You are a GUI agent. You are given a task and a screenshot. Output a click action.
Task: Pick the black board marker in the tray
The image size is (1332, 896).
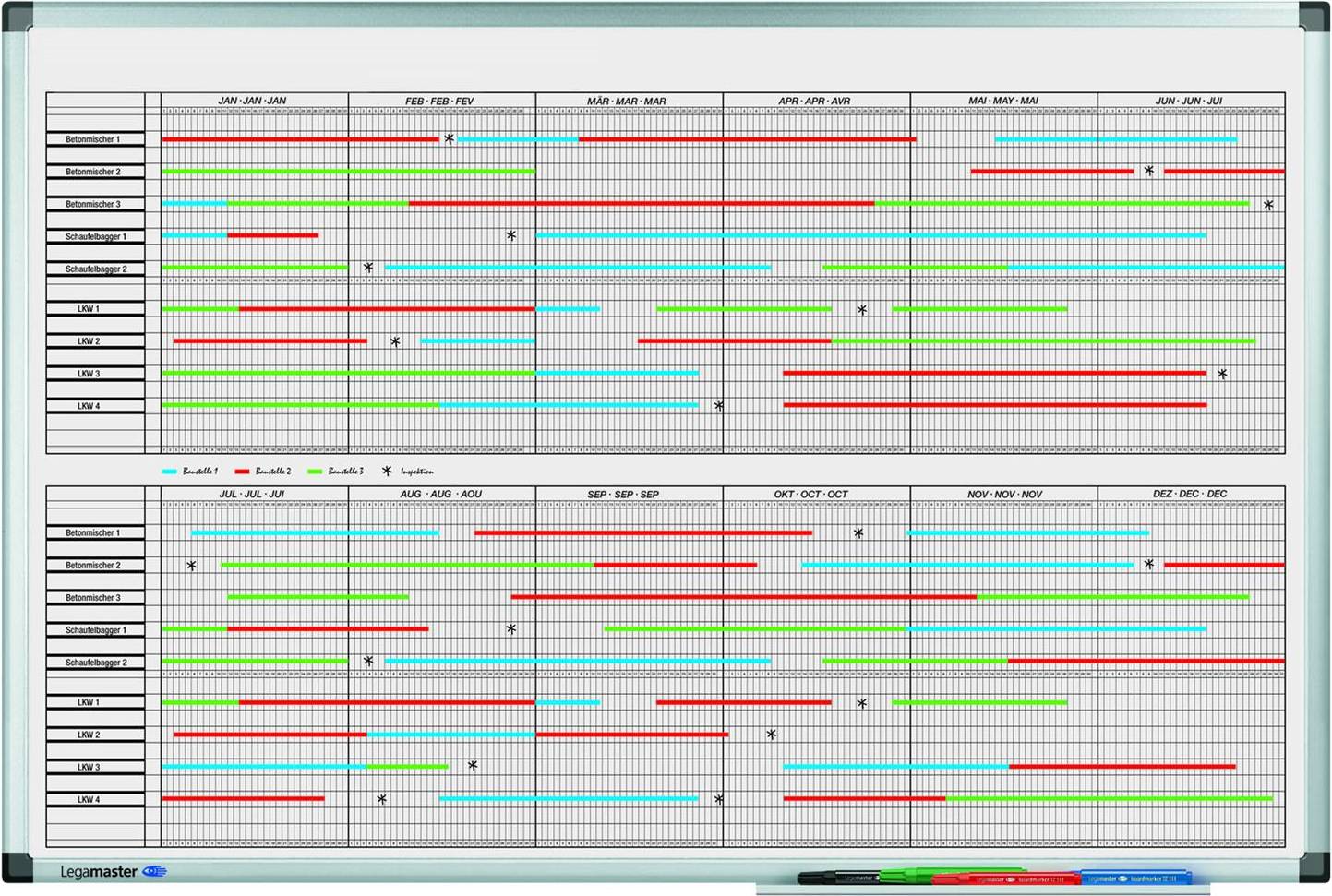838,878
